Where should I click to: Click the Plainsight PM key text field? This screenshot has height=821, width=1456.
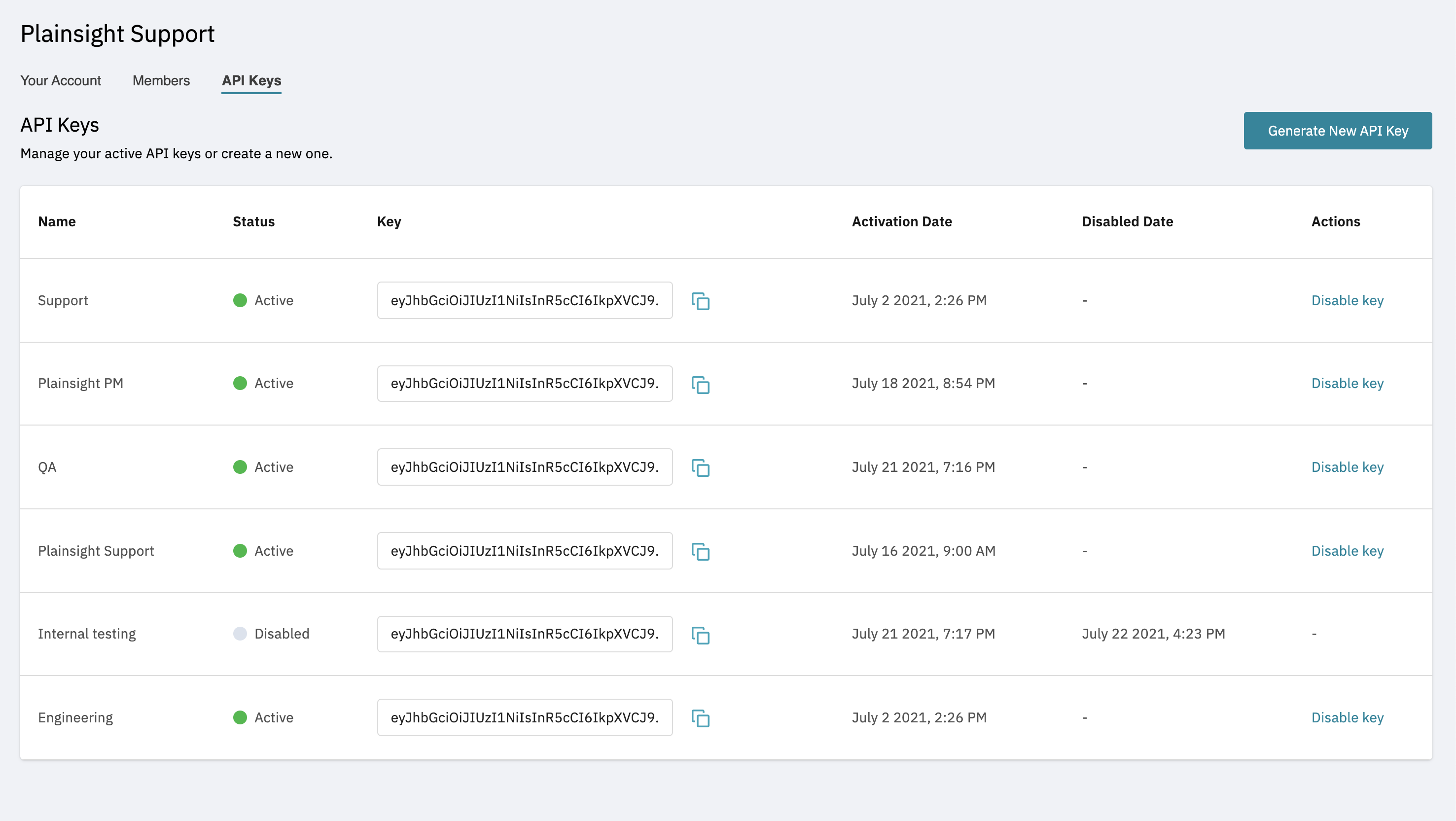click(525, 383)
